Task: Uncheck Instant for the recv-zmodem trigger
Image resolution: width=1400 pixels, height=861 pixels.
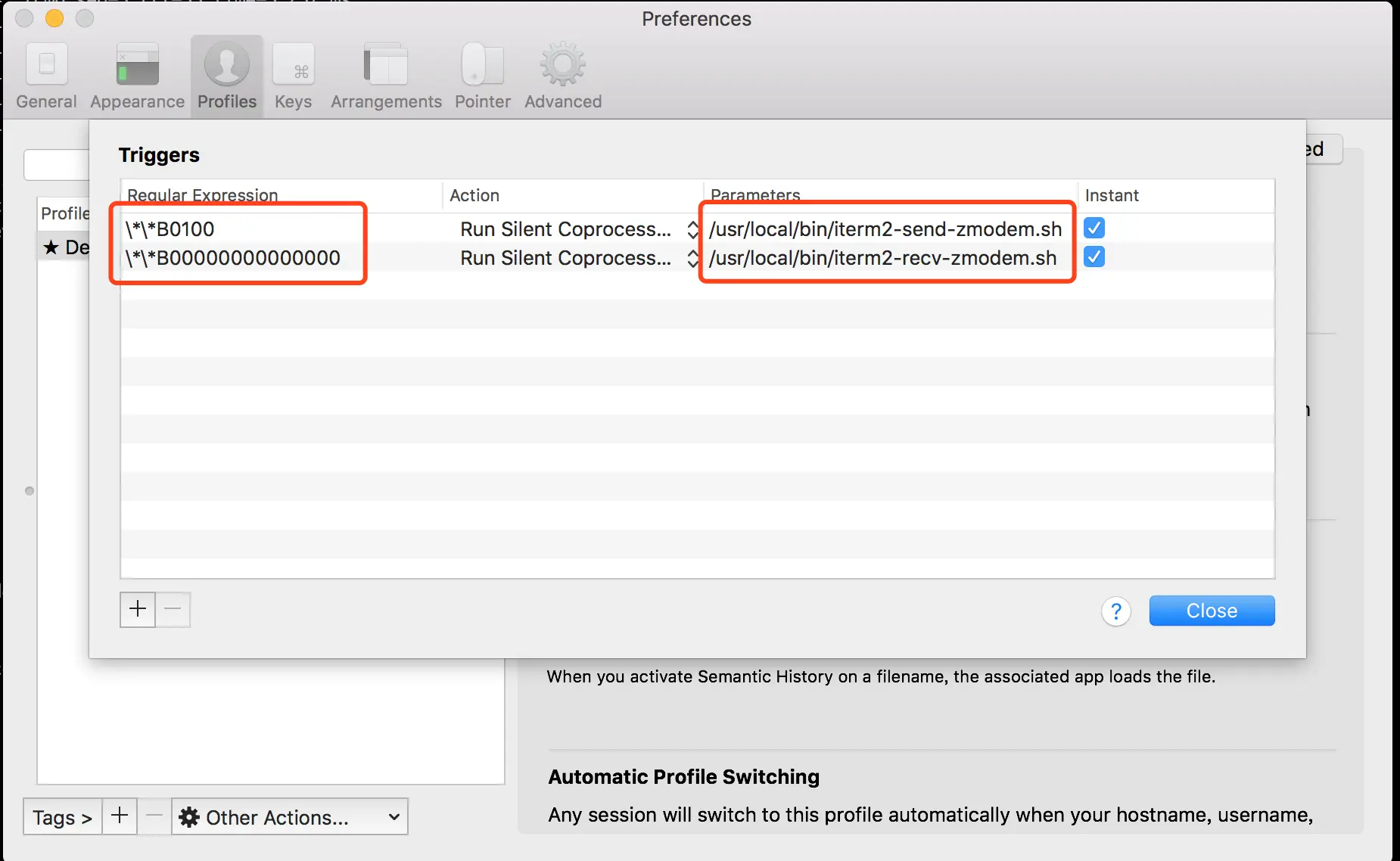Action: 1094,257
